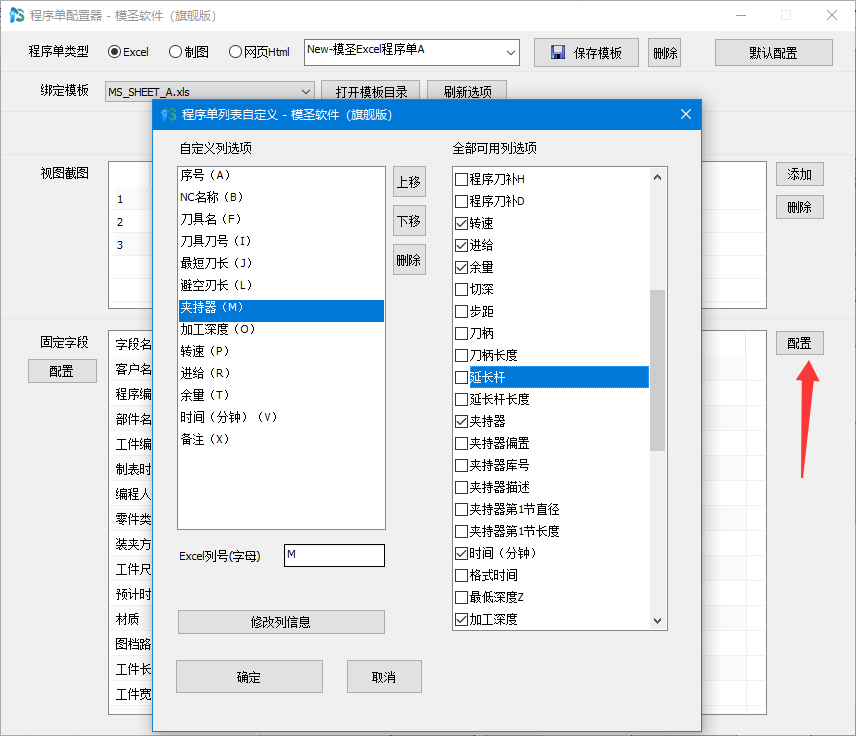Enable the 夹持器描述 checkbox
The image size is (856, 736).
tap(461, 487)
